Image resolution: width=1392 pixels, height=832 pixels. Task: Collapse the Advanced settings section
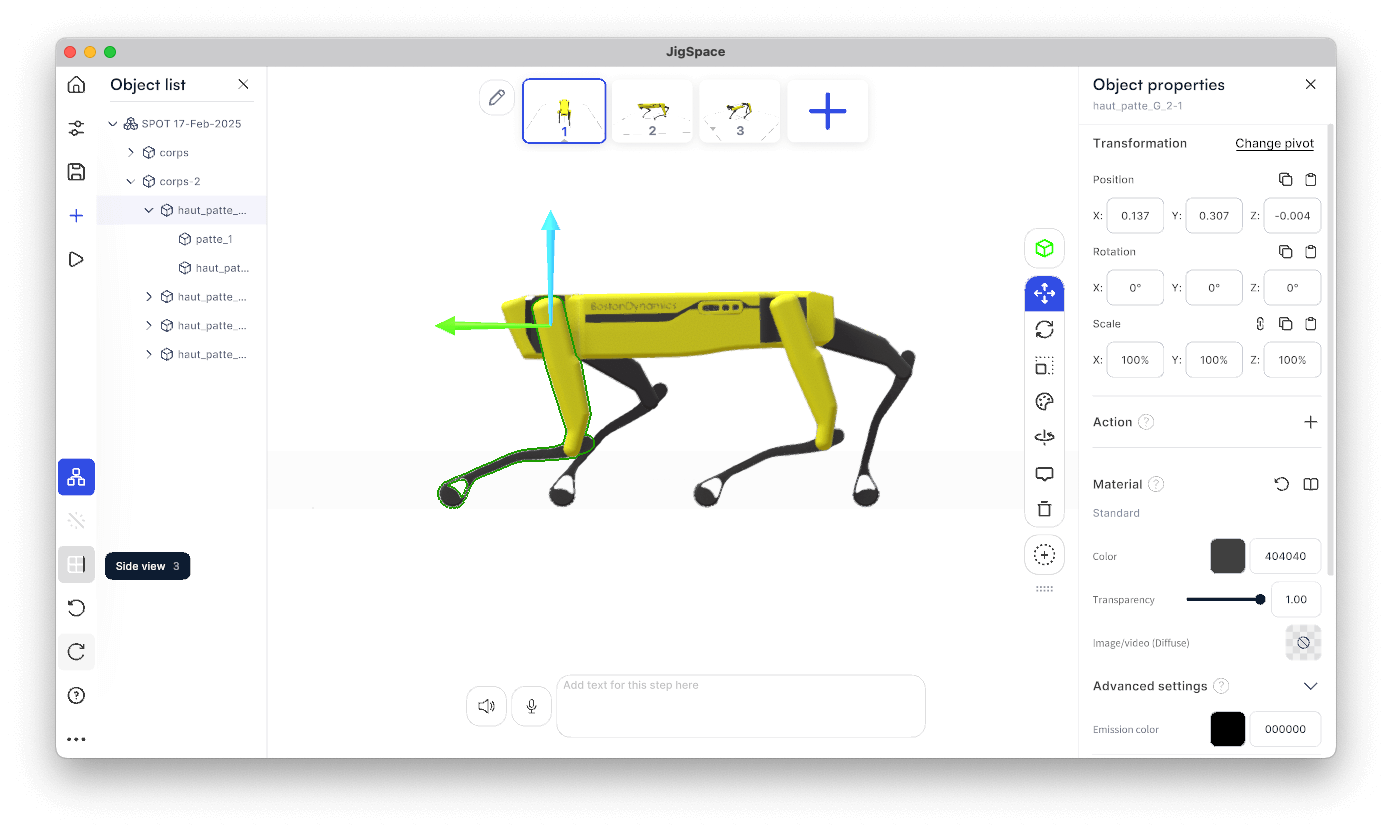pos(1311,686)
